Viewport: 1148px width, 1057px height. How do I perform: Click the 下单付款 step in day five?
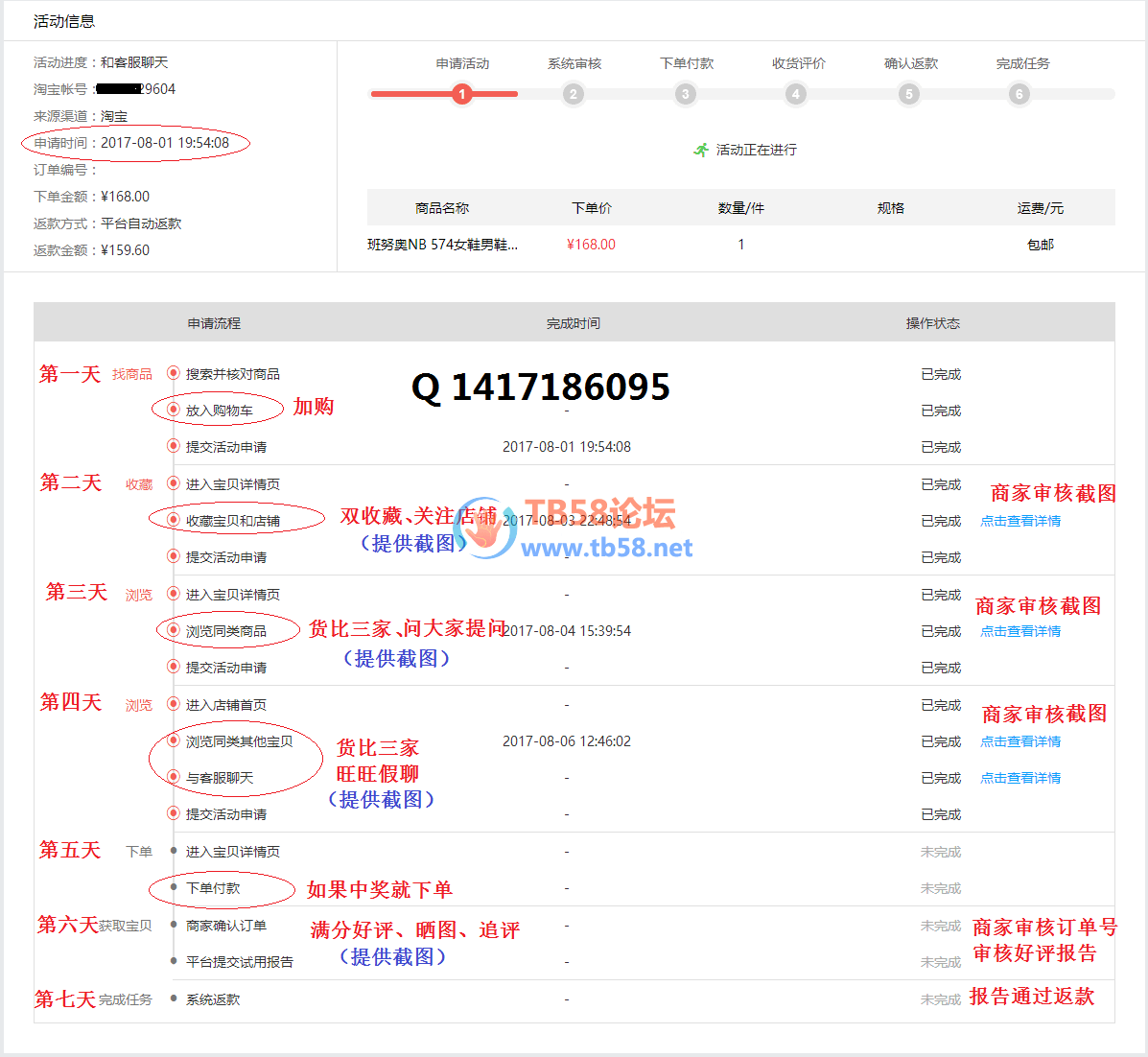213,888
